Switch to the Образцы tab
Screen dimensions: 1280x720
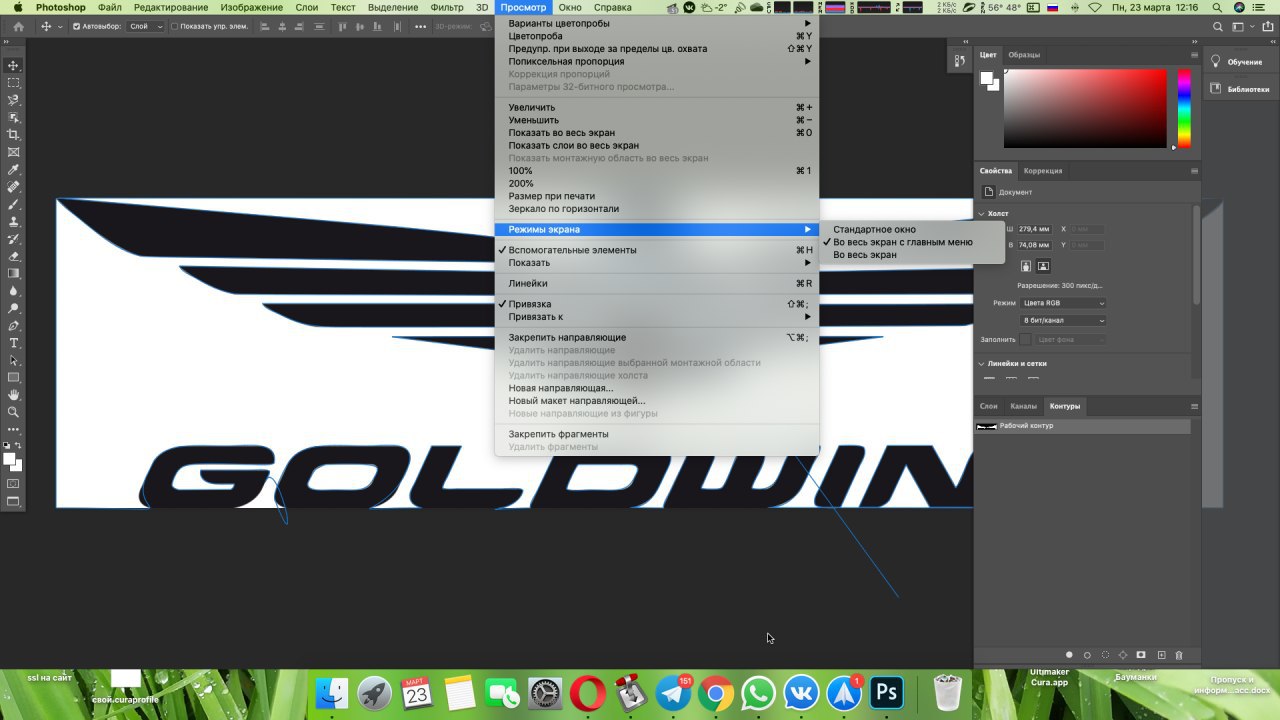tap(1024, 54)
